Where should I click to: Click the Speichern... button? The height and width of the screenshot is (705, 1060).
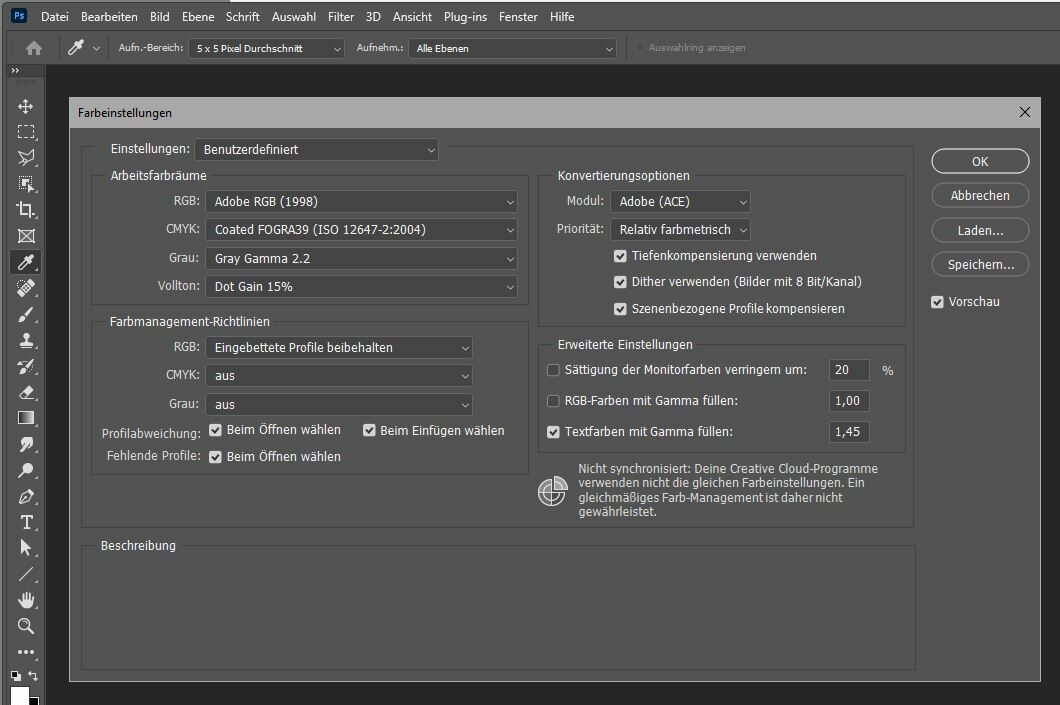click(x=980, y=264)
